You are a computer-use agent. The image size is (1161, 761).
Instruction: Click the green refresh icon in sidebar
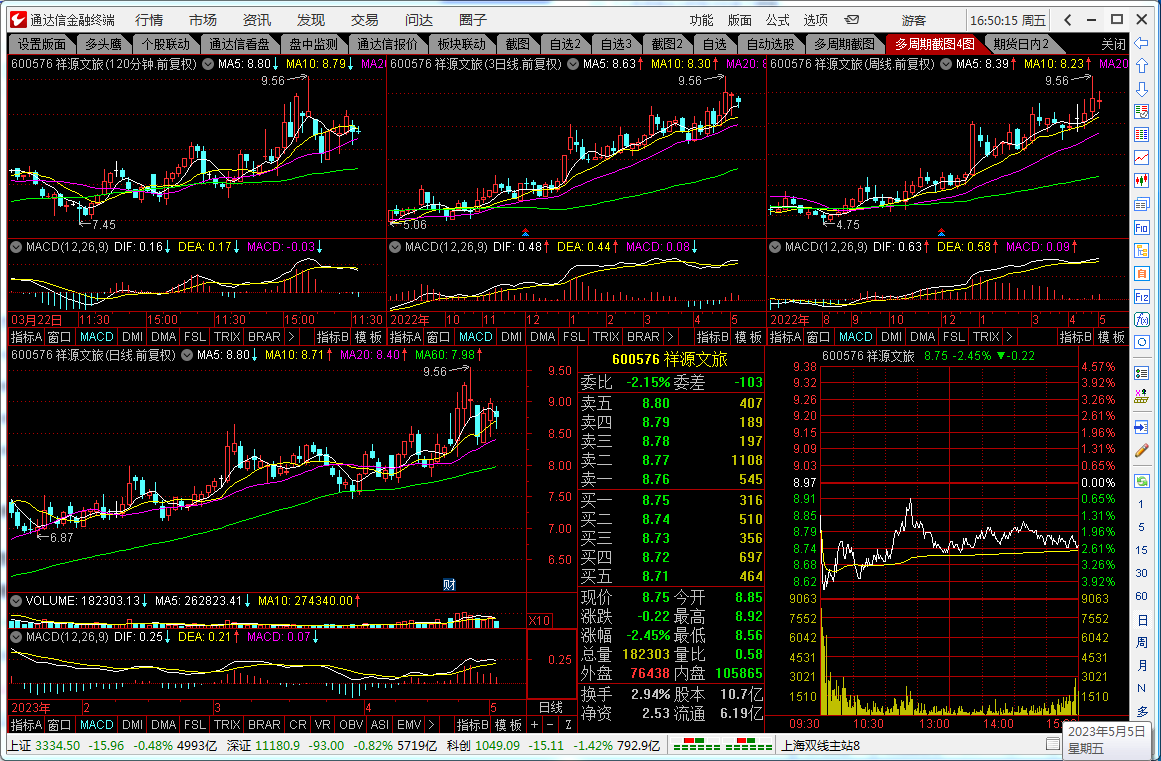(1142, 481)
